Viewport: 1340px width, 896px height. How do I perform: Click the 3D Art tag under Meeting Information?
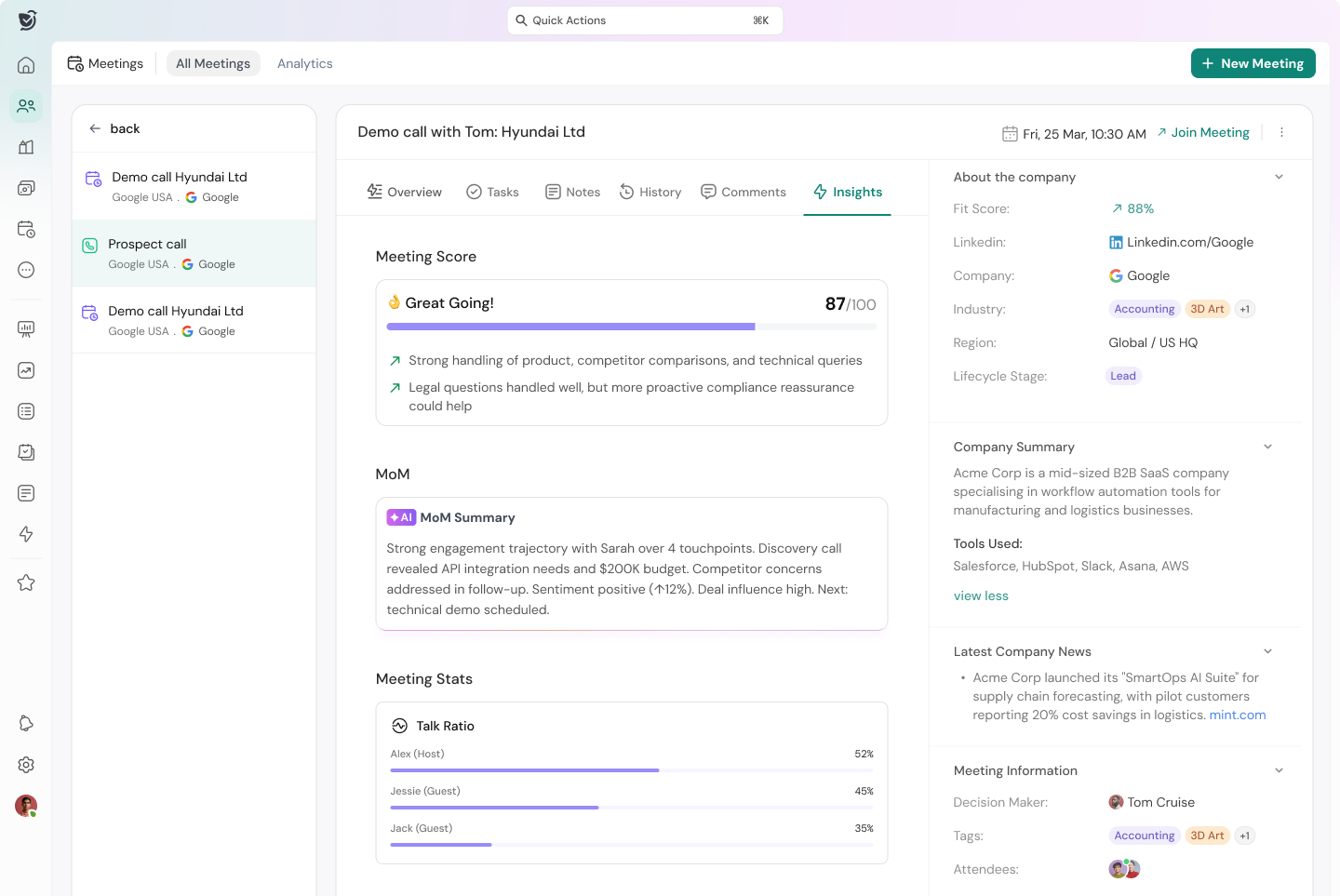[x=1208, y=836]
